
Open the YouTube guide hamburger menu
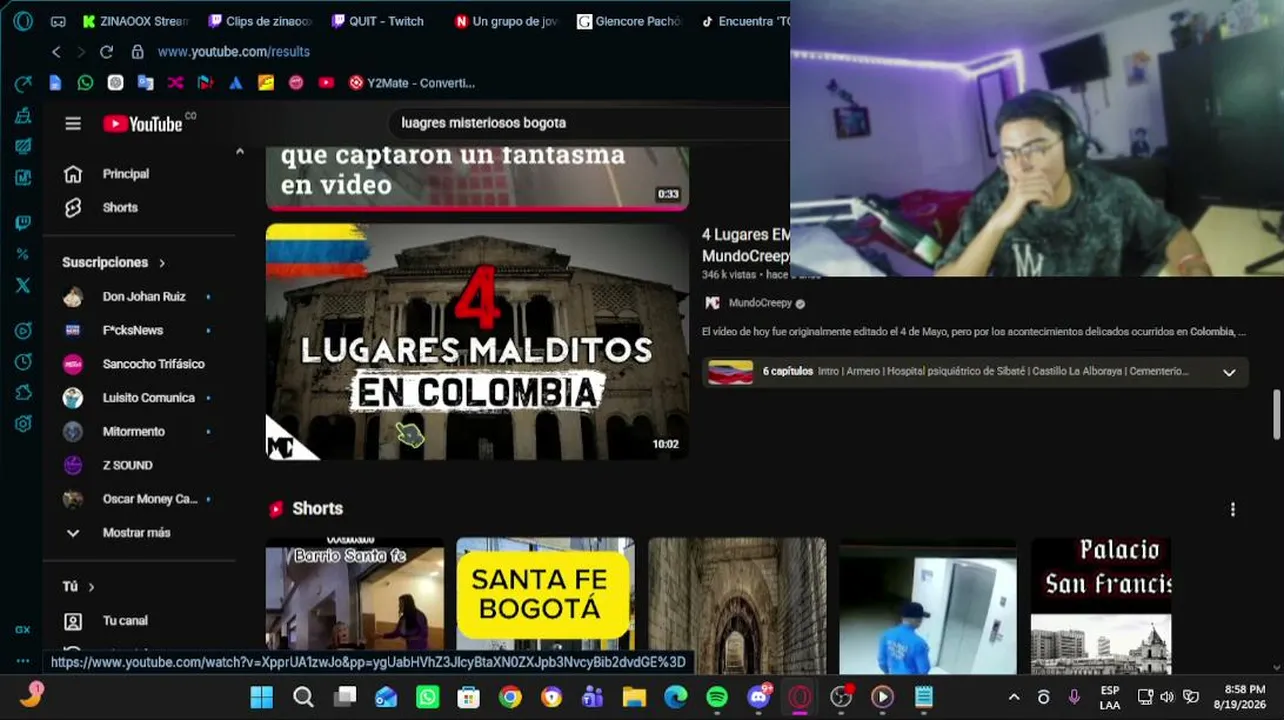73,123
